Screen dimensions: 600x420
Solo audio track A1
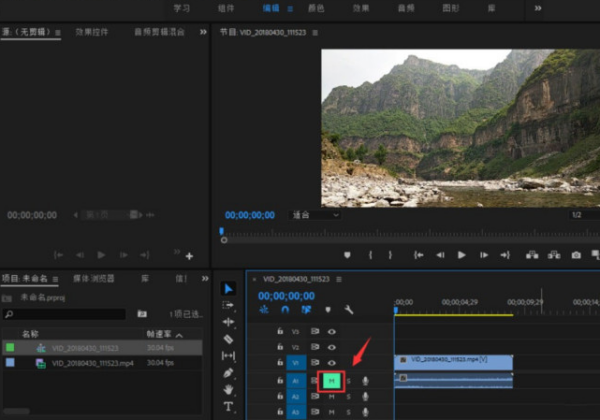click(x=349, y=380)
